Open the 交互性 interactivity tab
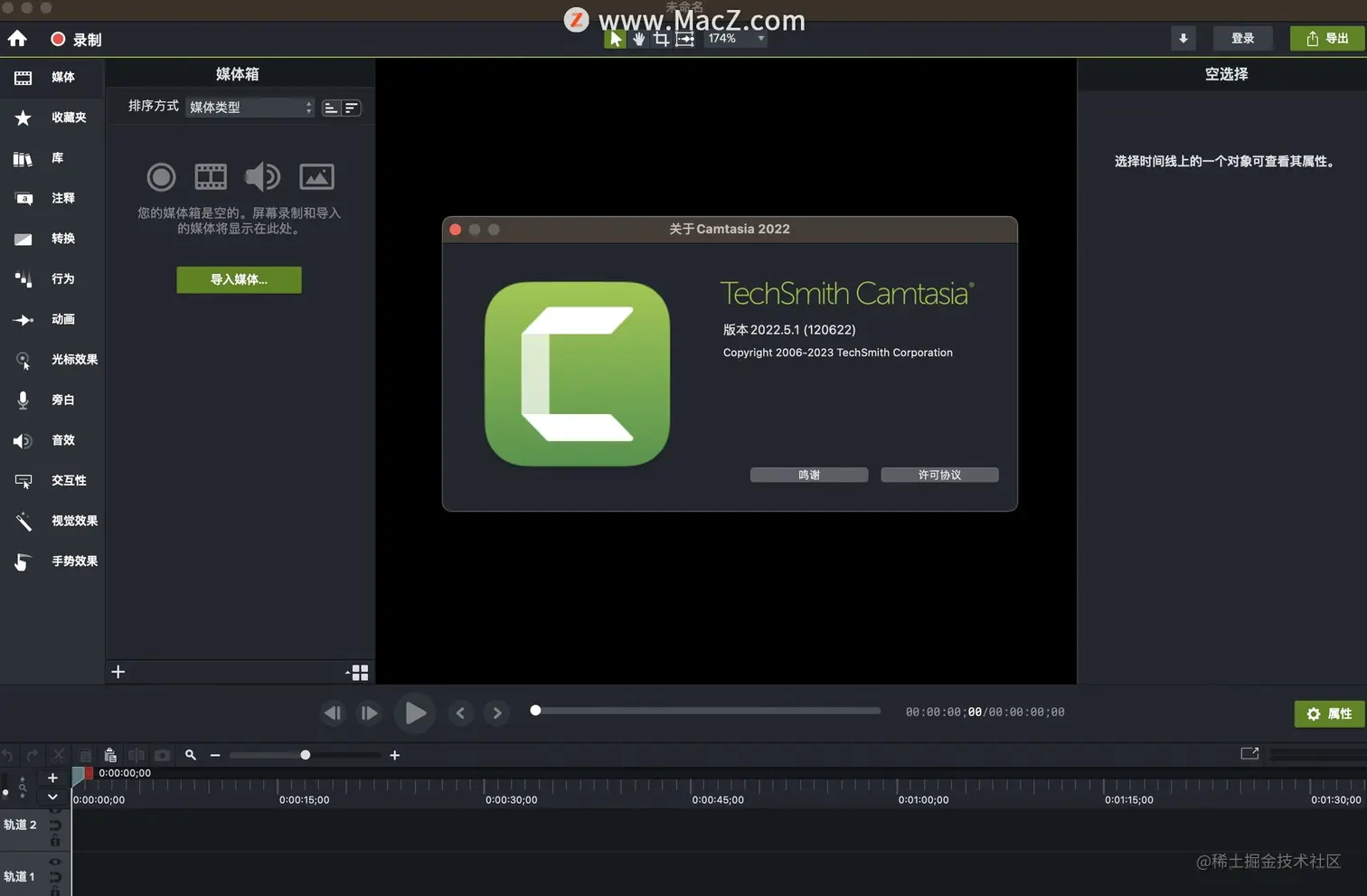 [x=52, y=481]
